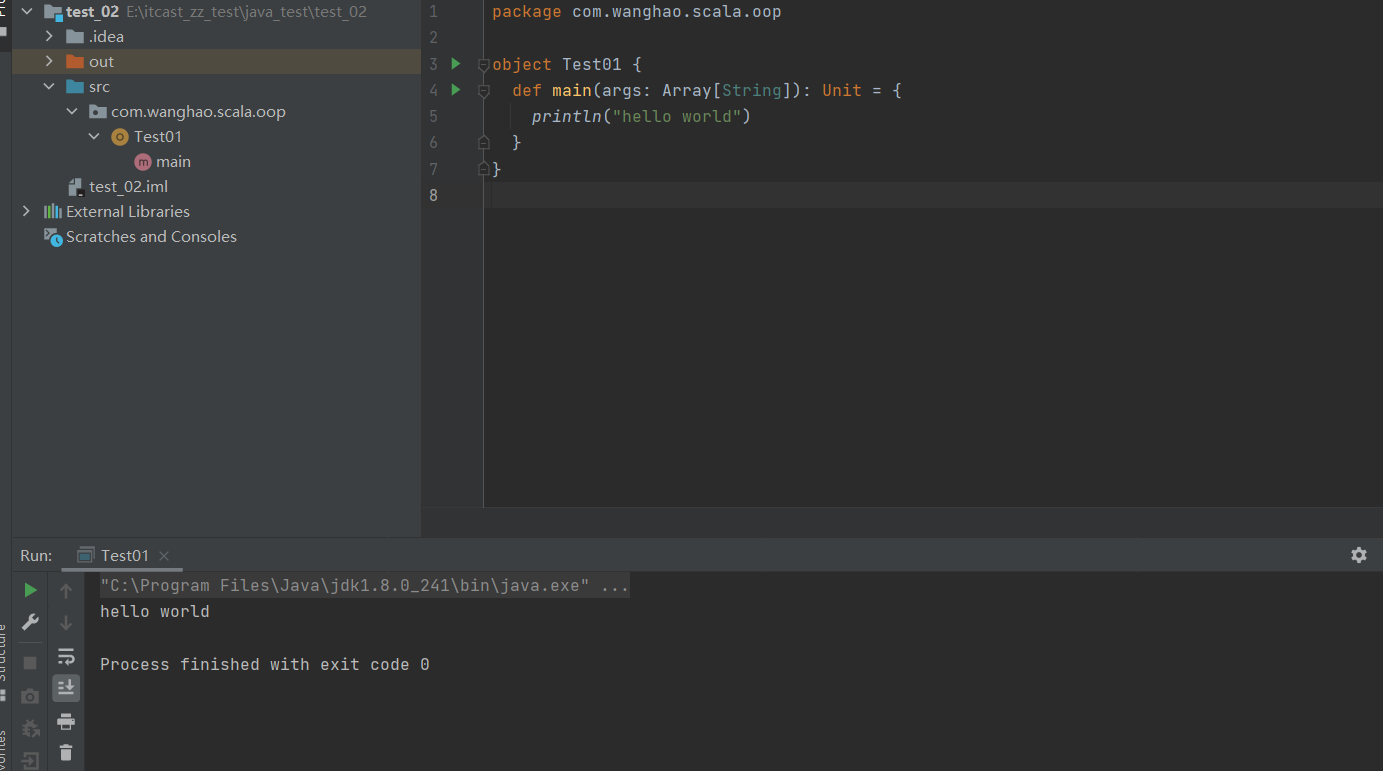Collapse the Test01 object fold on line 3
This screenshot has height=771, width=1383.
click(483, 65)
